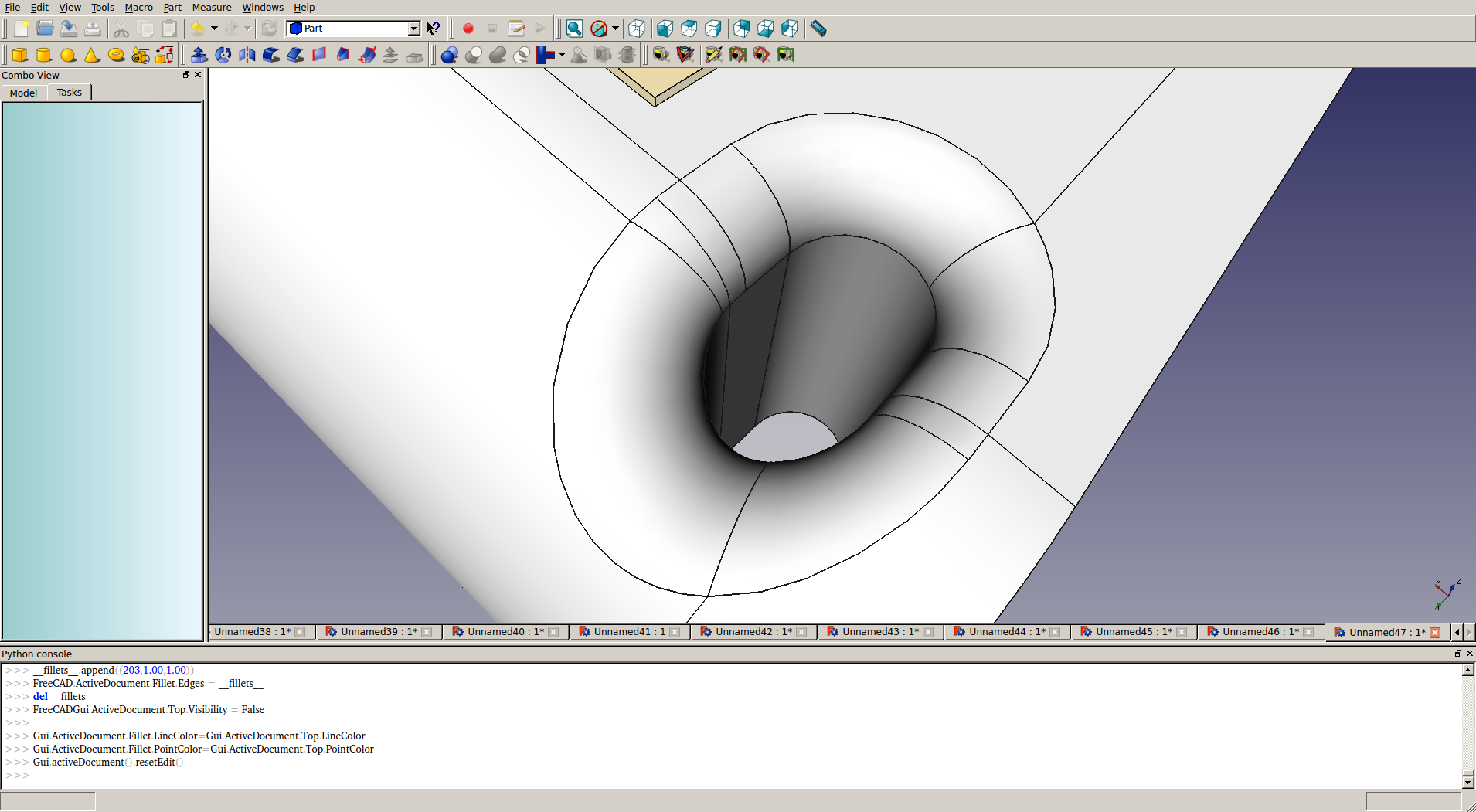1476x812 pixels.
Task: Expand the draw style dropdown arrow
Action: tap(616, 29)
